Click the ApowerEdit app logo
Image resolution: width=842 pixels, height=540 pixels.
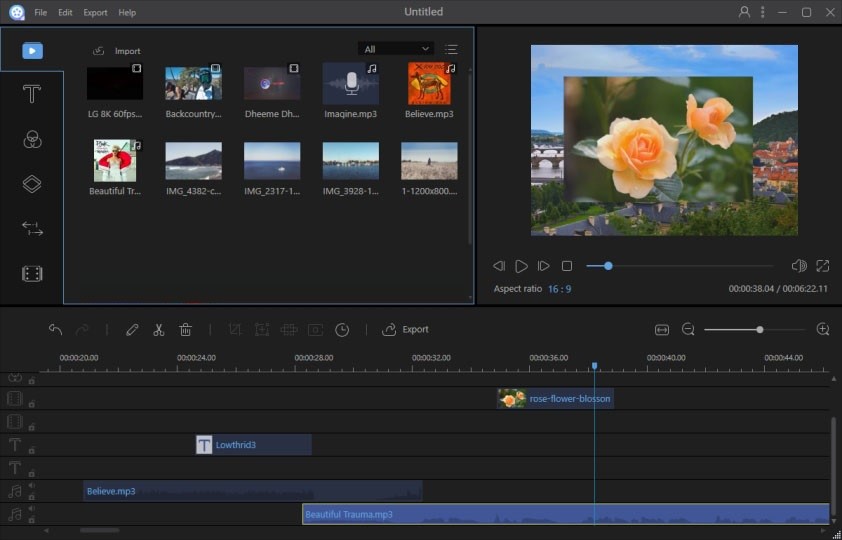(x=17, y=12)
